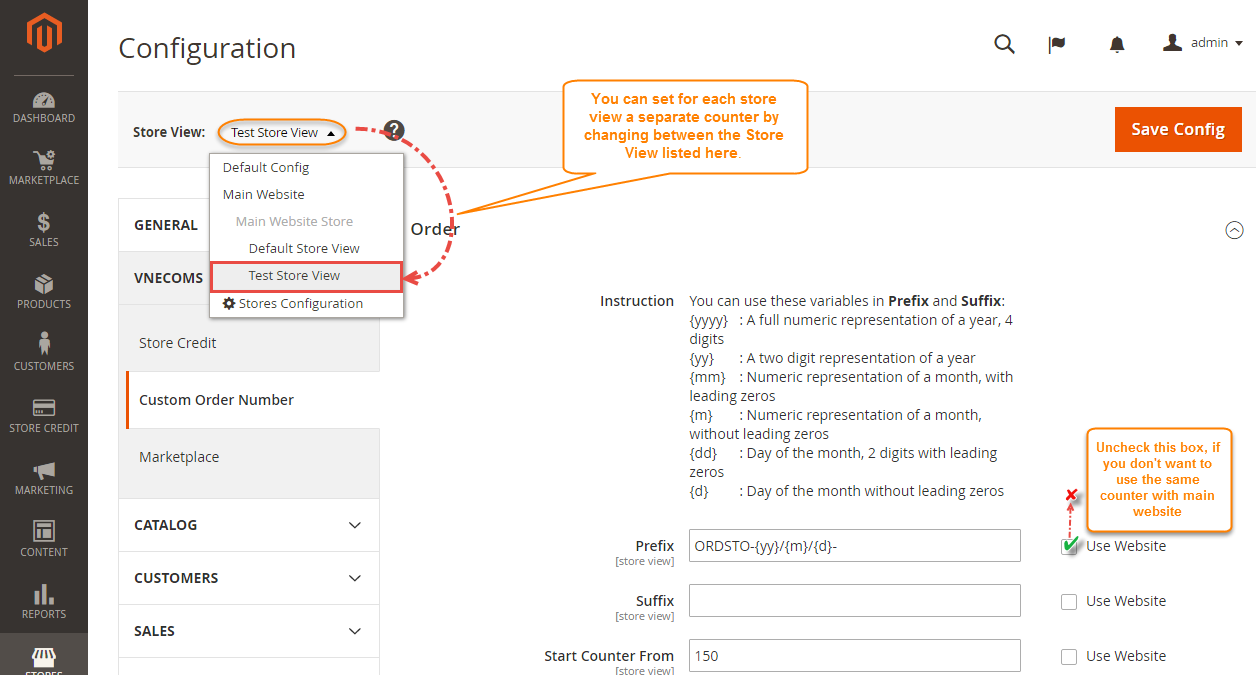Click the Save Config button

pos(1177,129)
